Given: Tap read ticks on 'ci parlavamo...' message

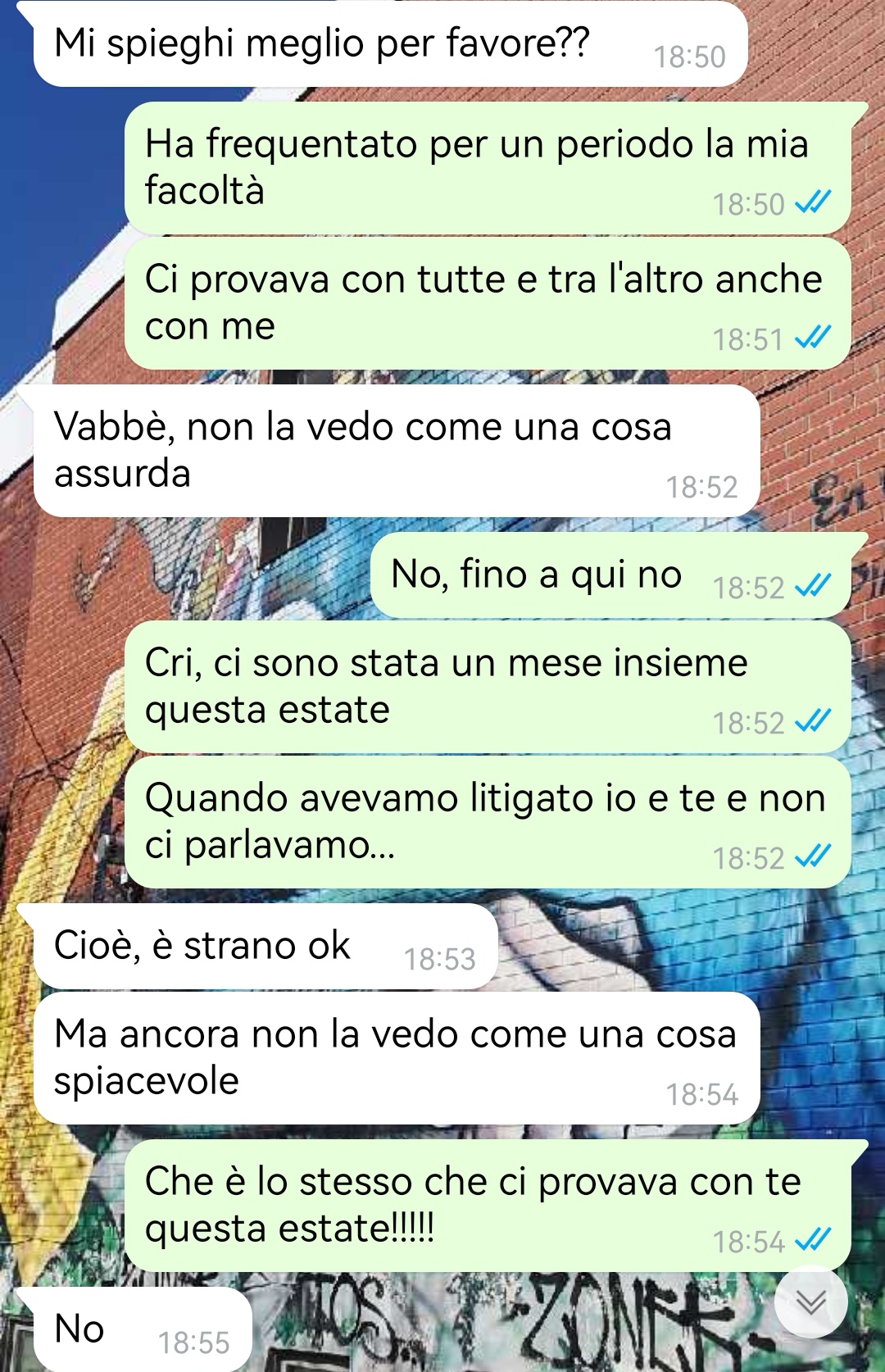Looking at the screenshot, I should pyautogui.click(x=813, y=856).
